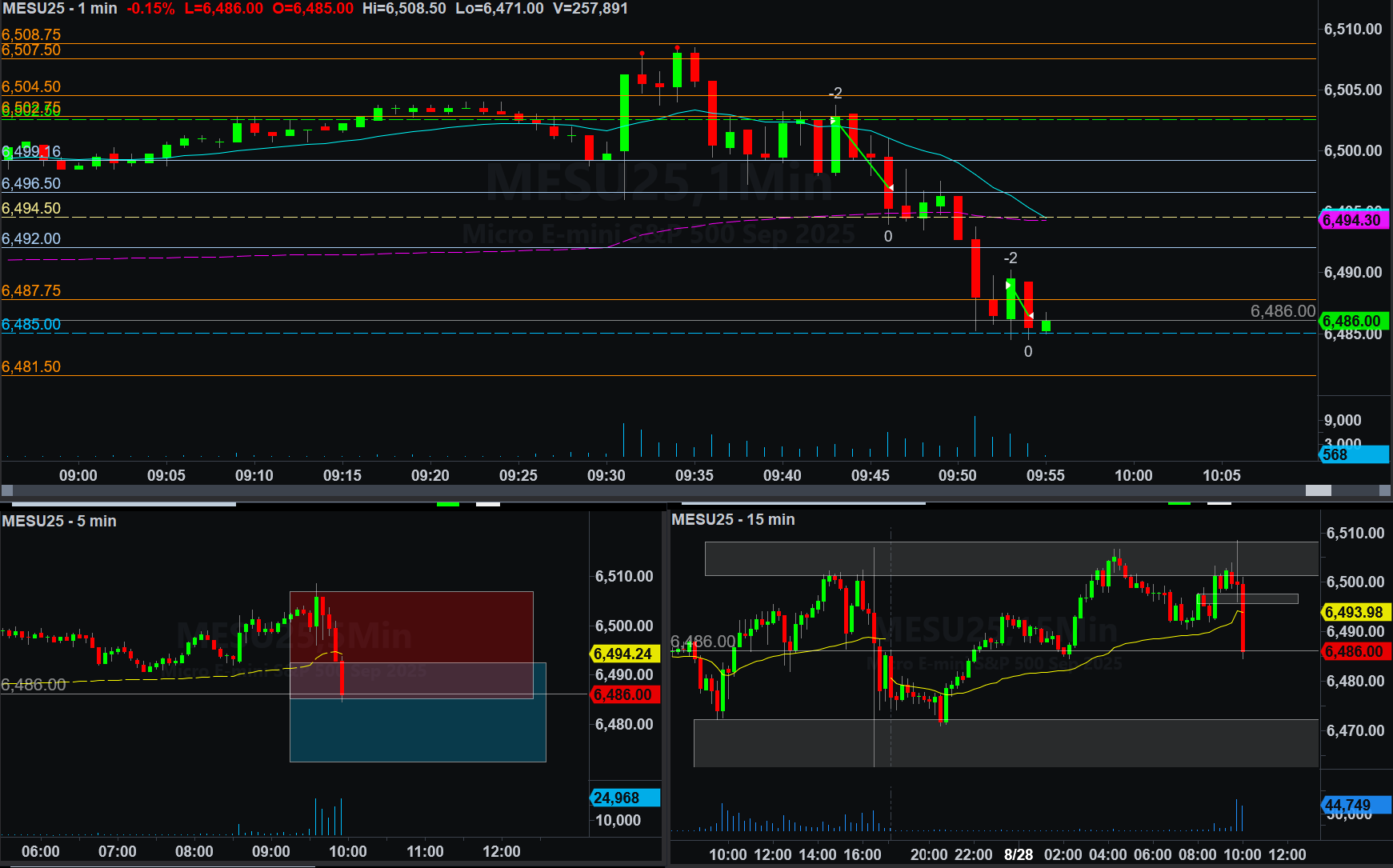Select the second entry arrow near 09:53
This screenshot has height=868, width=1393.
1009,285
